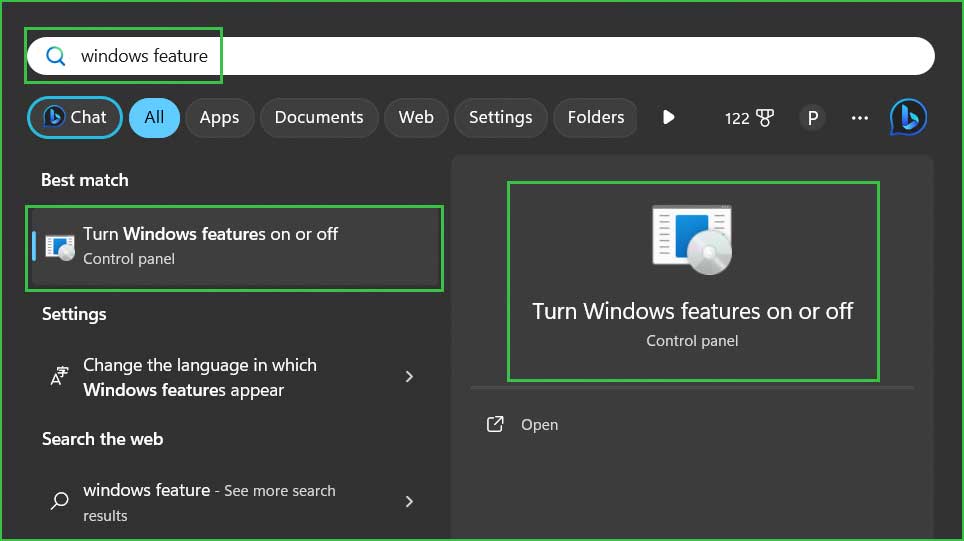Screen dimensions: 964x541
Task: Open Bing Chat filter button
Action: [75, 117]
